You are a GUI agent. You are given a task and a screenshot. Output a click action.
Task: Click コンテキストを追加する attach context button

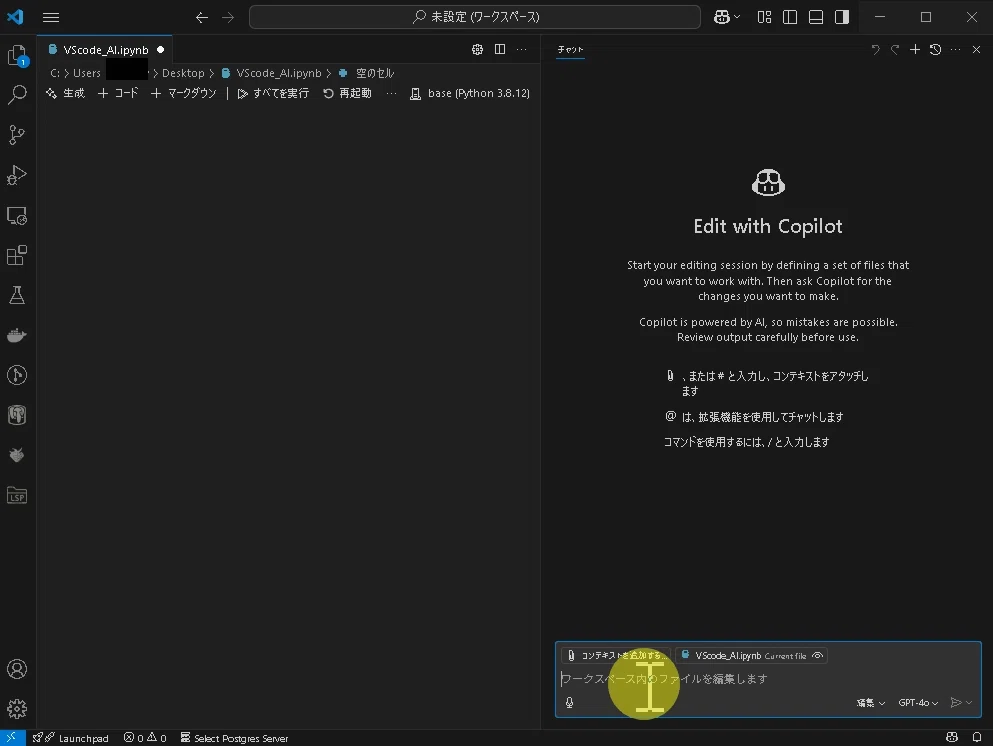tap(616, 655)
